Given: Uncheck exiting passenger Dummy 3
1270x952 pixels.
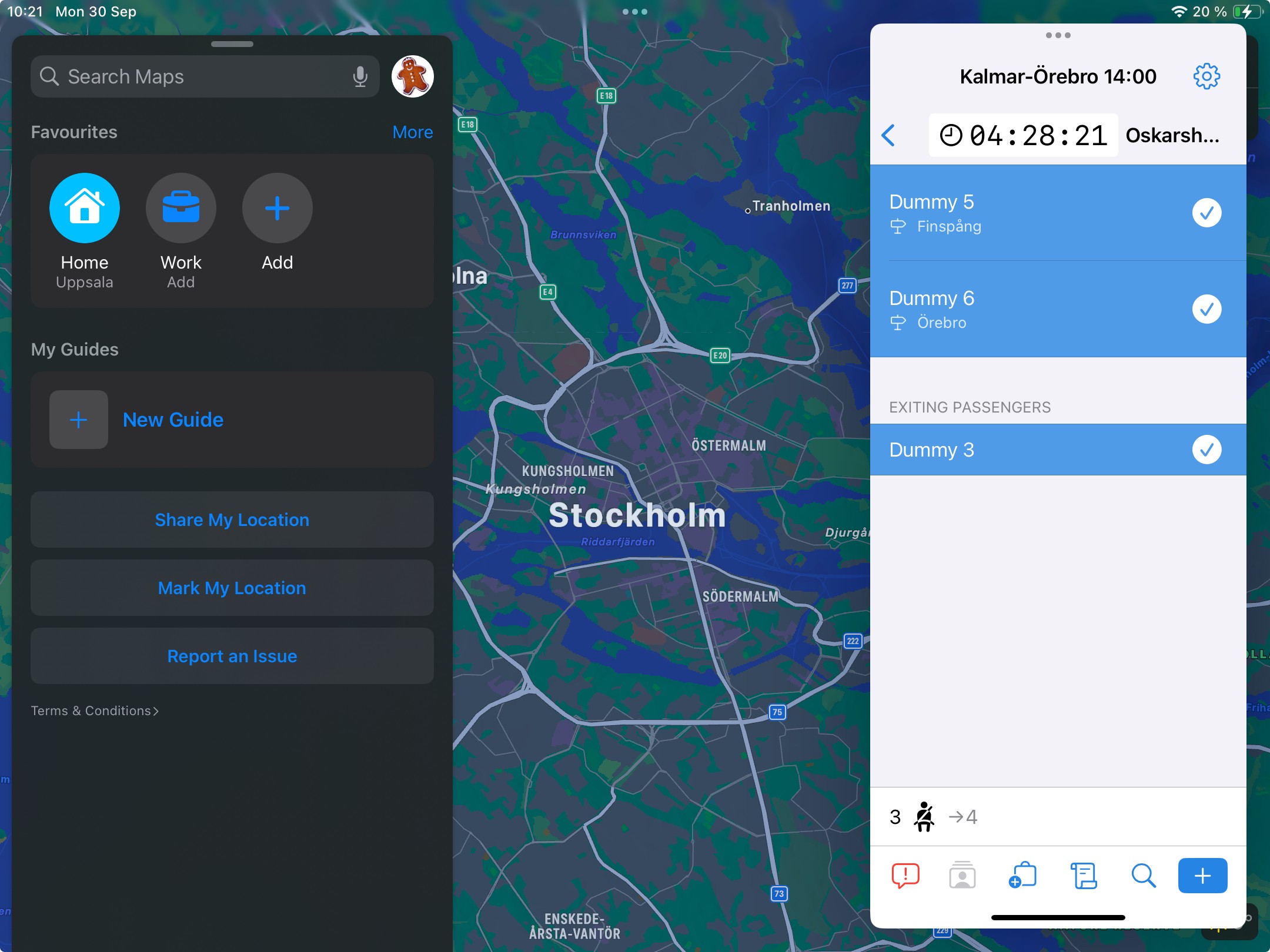Looking at the screenshot, I should 1206,450.
